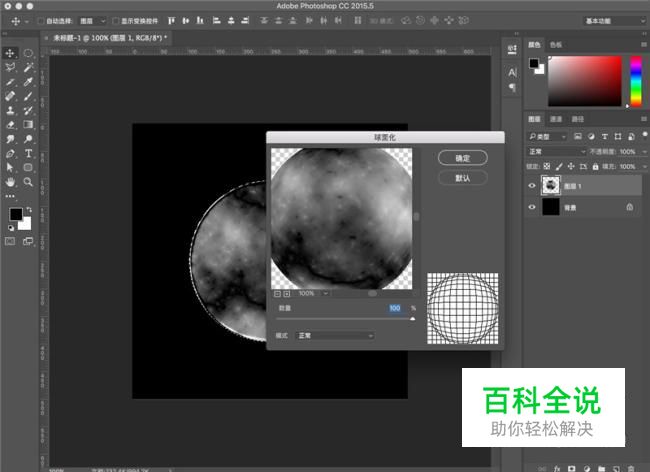Open the Move tool preset picker
The image size is (650, 472).
[27, 21]
